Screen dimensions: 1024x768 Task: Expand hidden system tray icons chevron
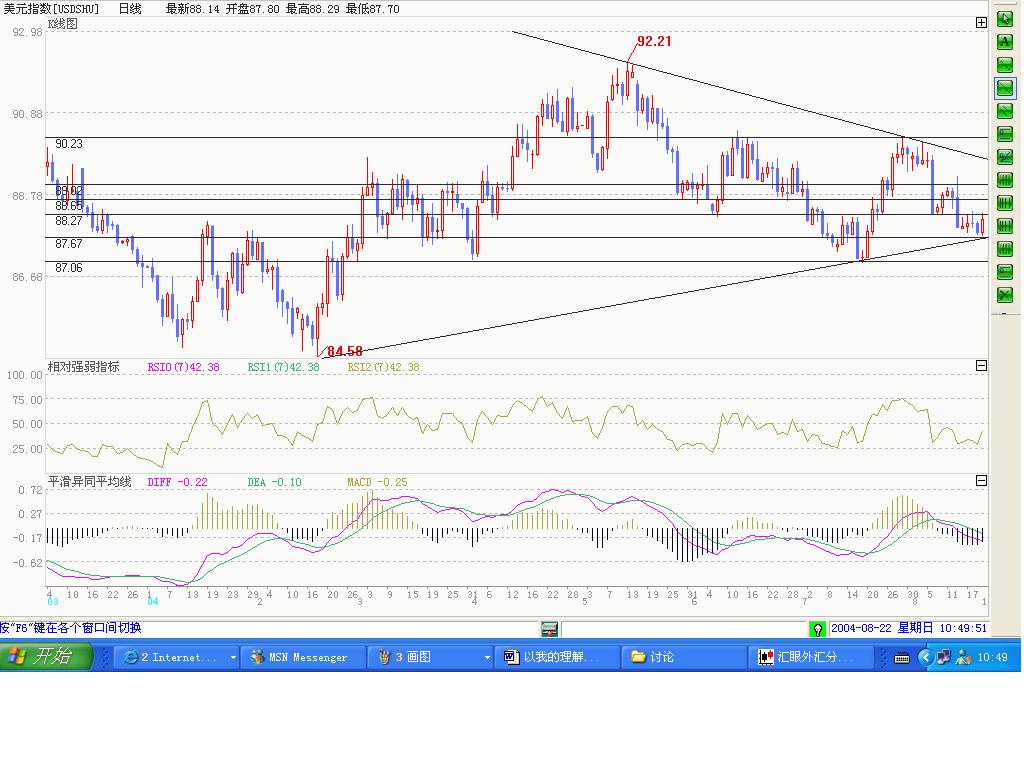[x=925, y=657]
